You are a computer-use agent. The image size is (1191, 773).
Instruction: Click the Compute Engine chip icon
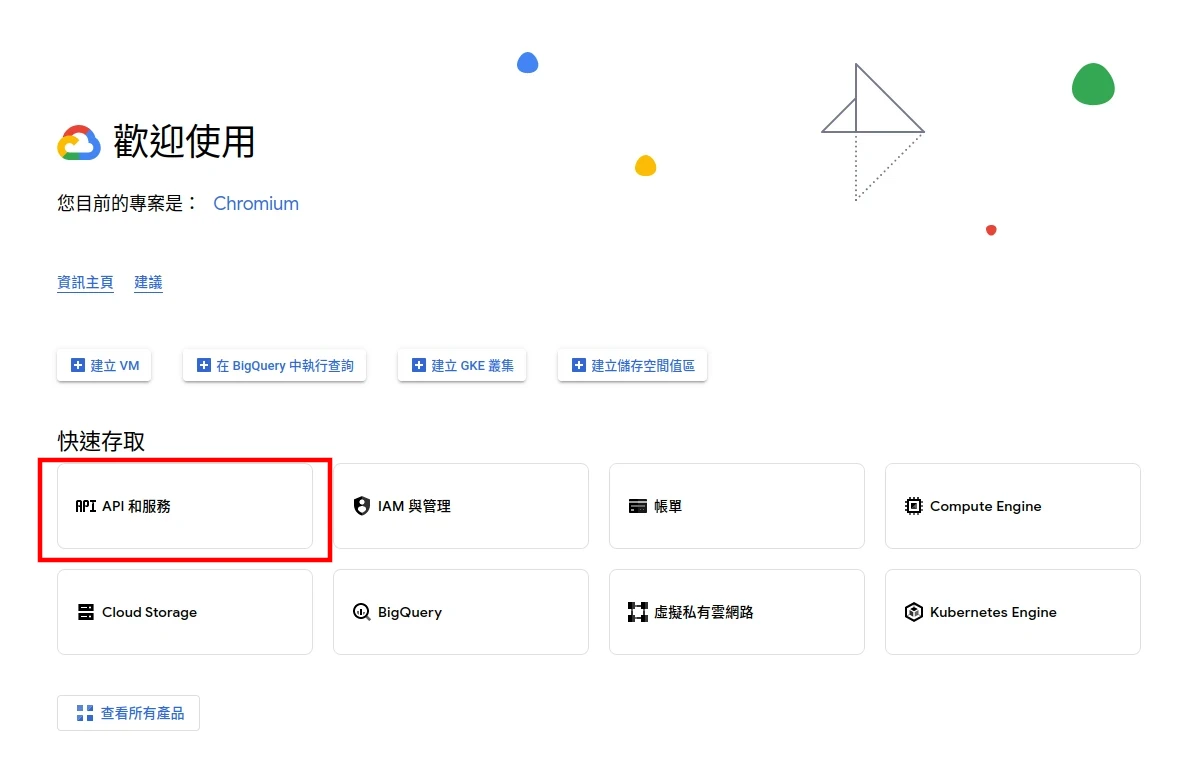(x=914, y=506)
